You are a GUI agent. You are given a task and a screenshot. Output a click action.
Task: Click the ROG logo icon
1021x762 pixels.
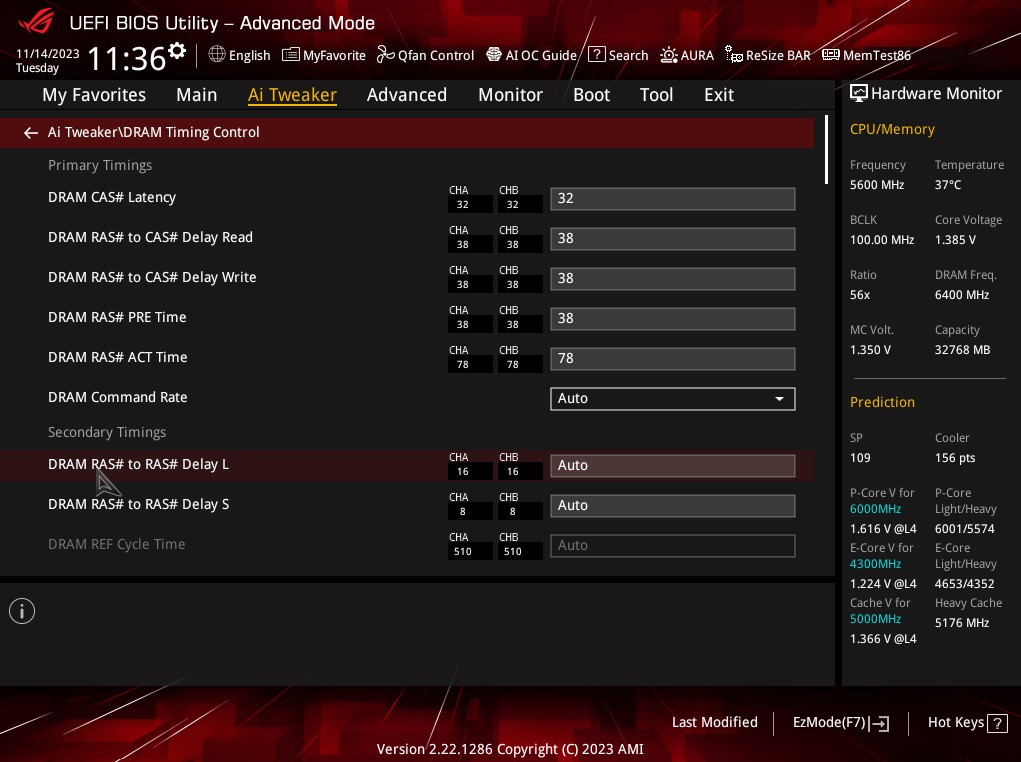coord(36,21)
